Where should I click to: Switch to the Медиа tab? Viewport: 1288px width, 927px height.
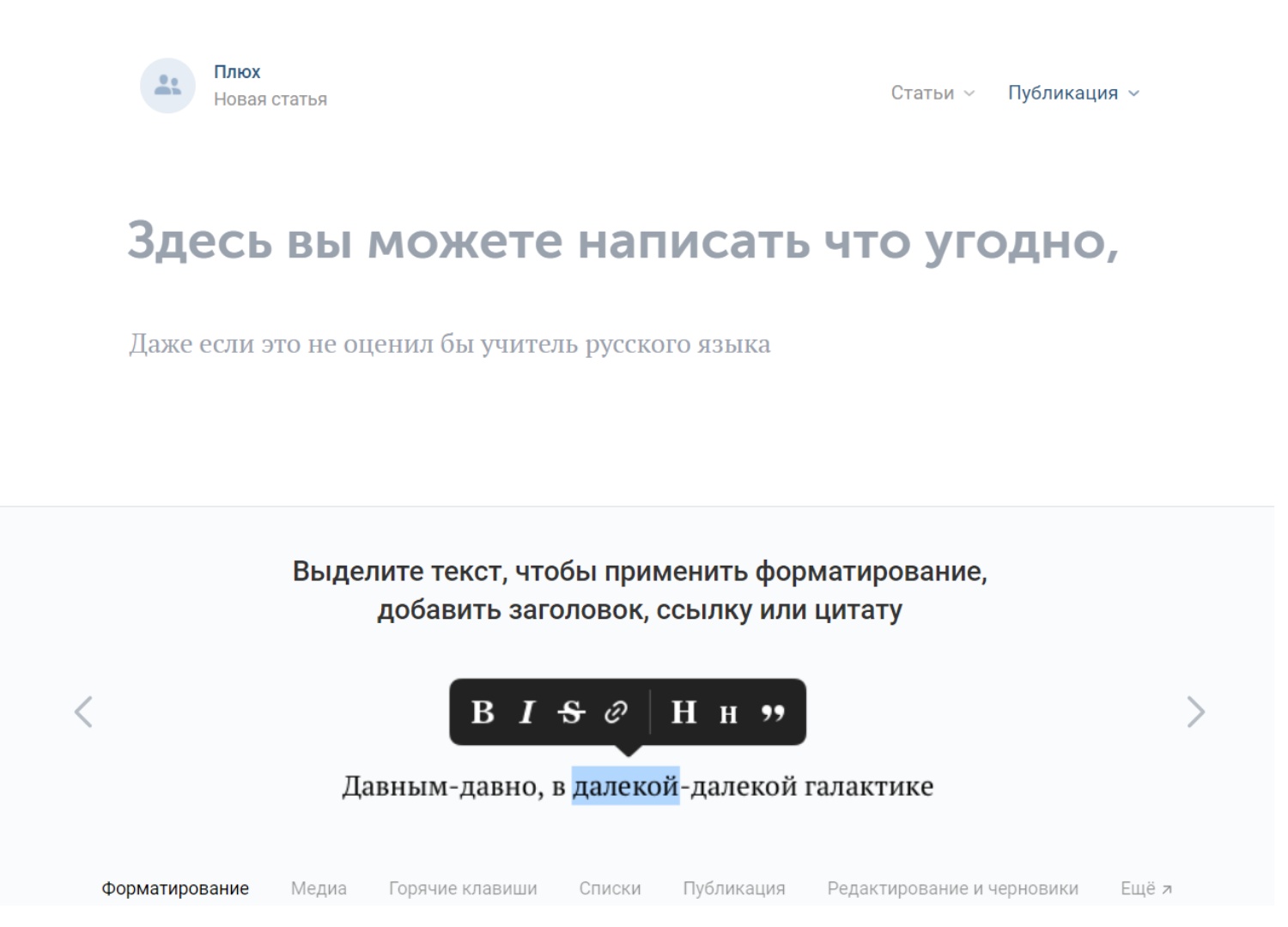[319, 888]
